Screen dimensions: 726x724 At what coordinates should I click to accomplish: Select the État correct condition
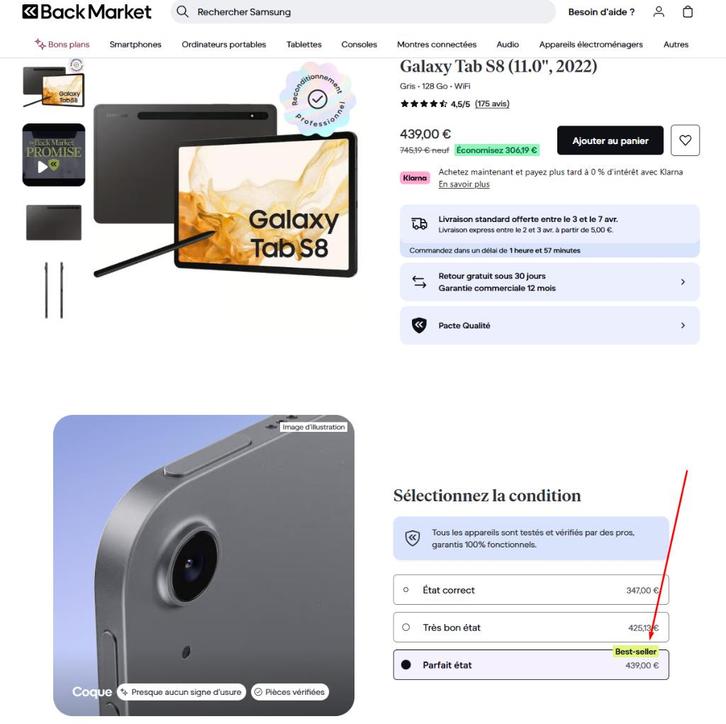pyautogui.click(x=531, y=590)
